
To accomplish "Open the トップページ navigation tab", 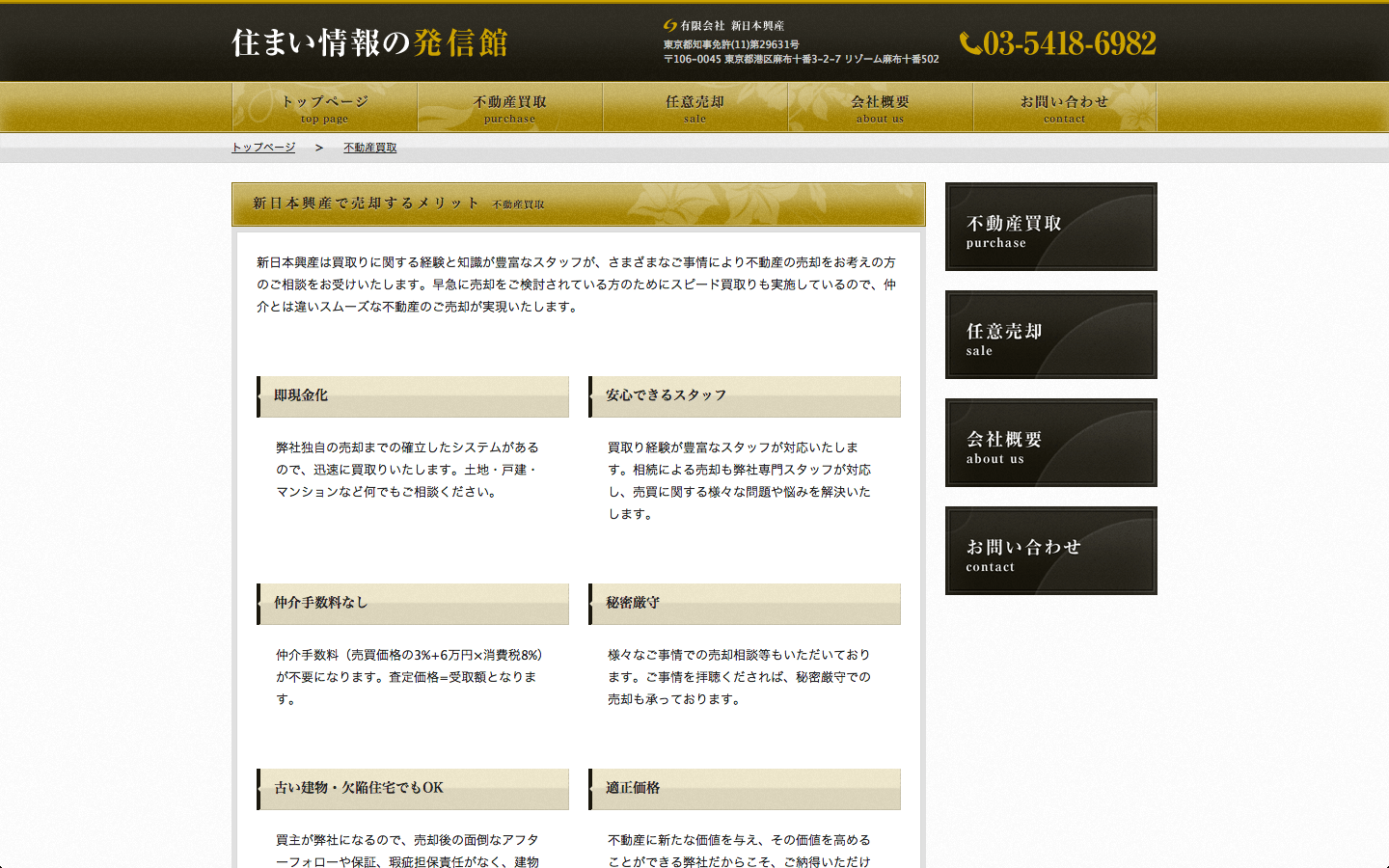I will pyautogui.click(x=324, y=107).
